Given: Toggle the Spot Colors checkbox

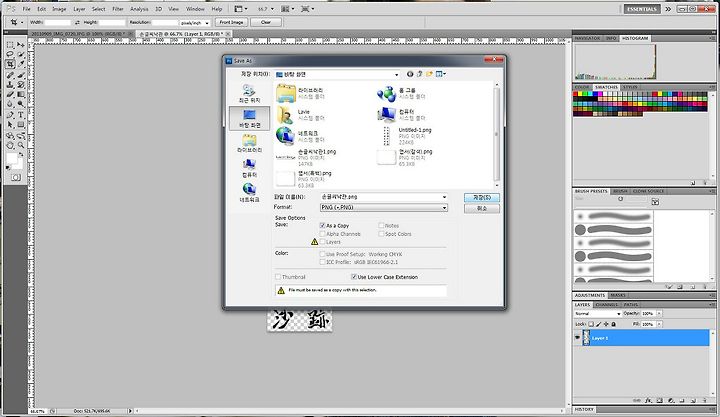Looking at the screenshot, I should pyautogui.click(x=381, y=234).
